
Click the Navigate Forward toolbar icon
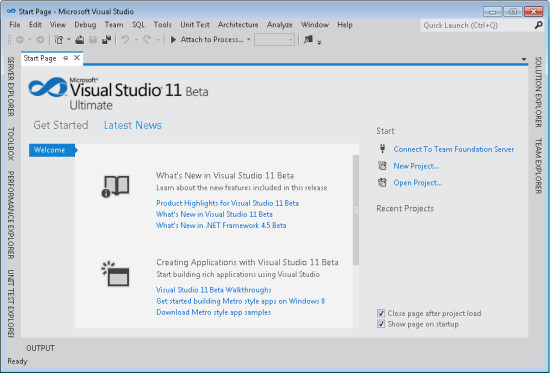pyautogui.click(x=40, y=40)
